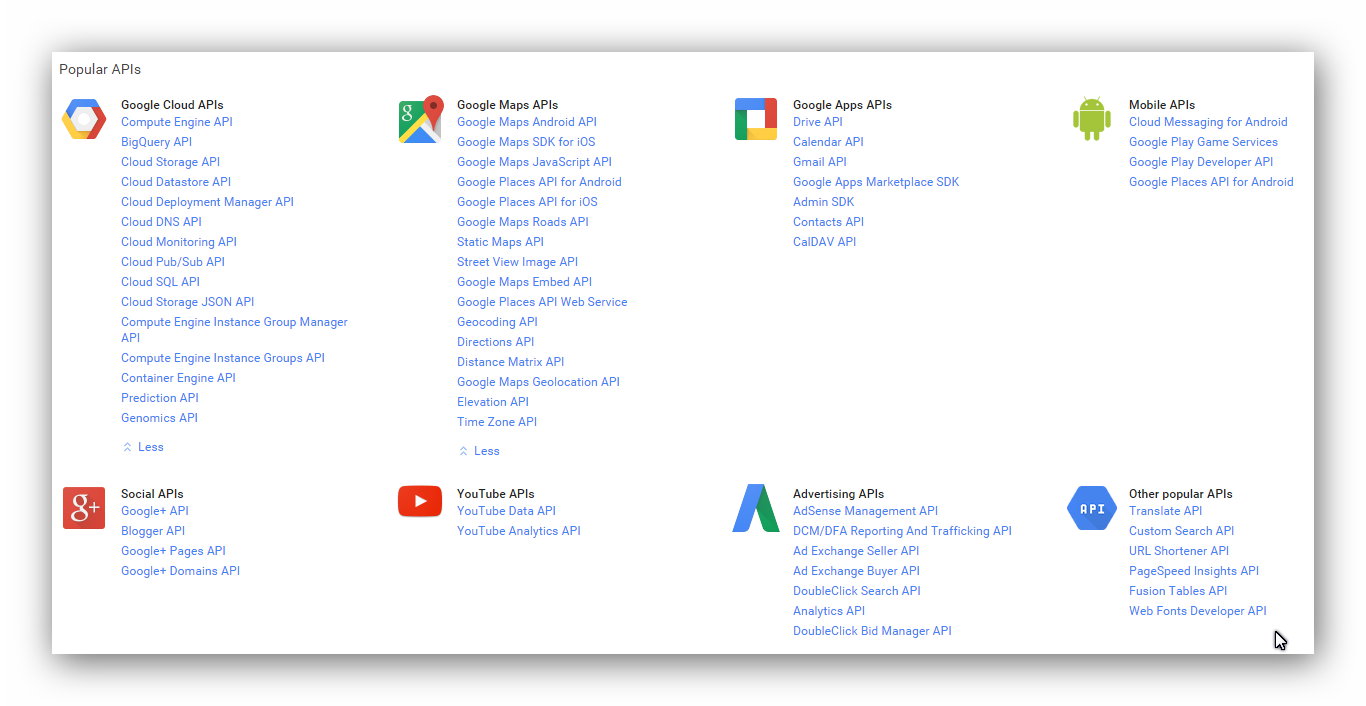Open Street View Image API
This screenshot has width=1366, height=706.
(x=517, y=262)
